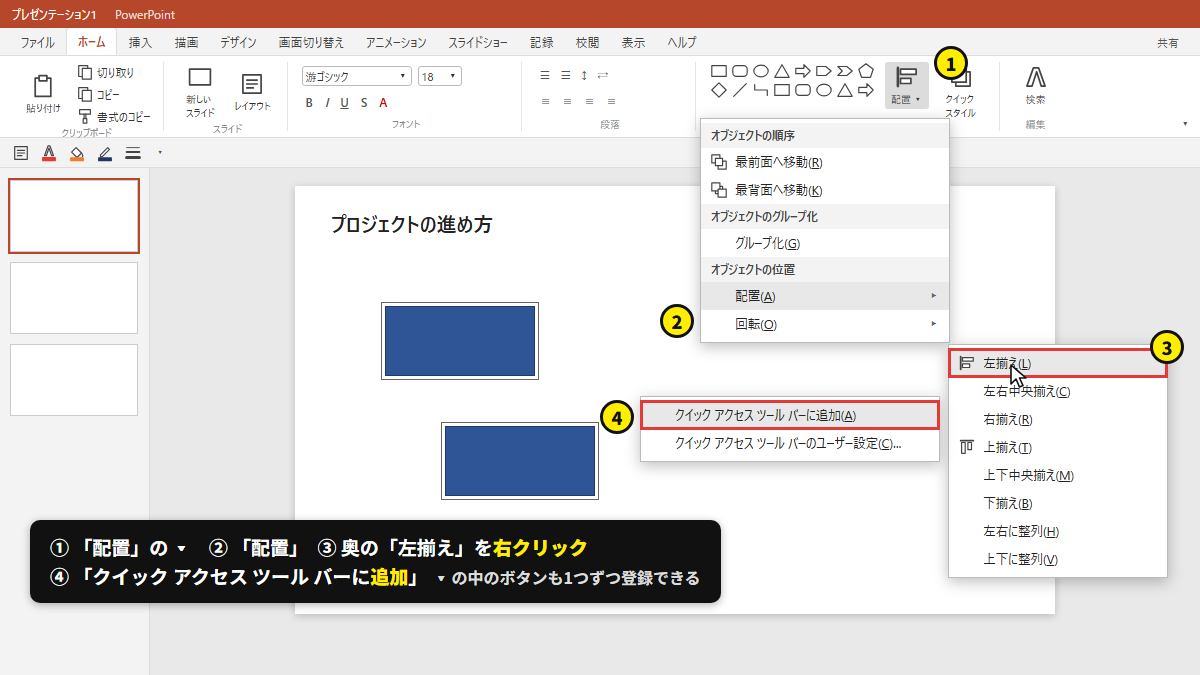Switch to the 描画 tab
This screenshot has width=1200, height=675.
point(186,42)
